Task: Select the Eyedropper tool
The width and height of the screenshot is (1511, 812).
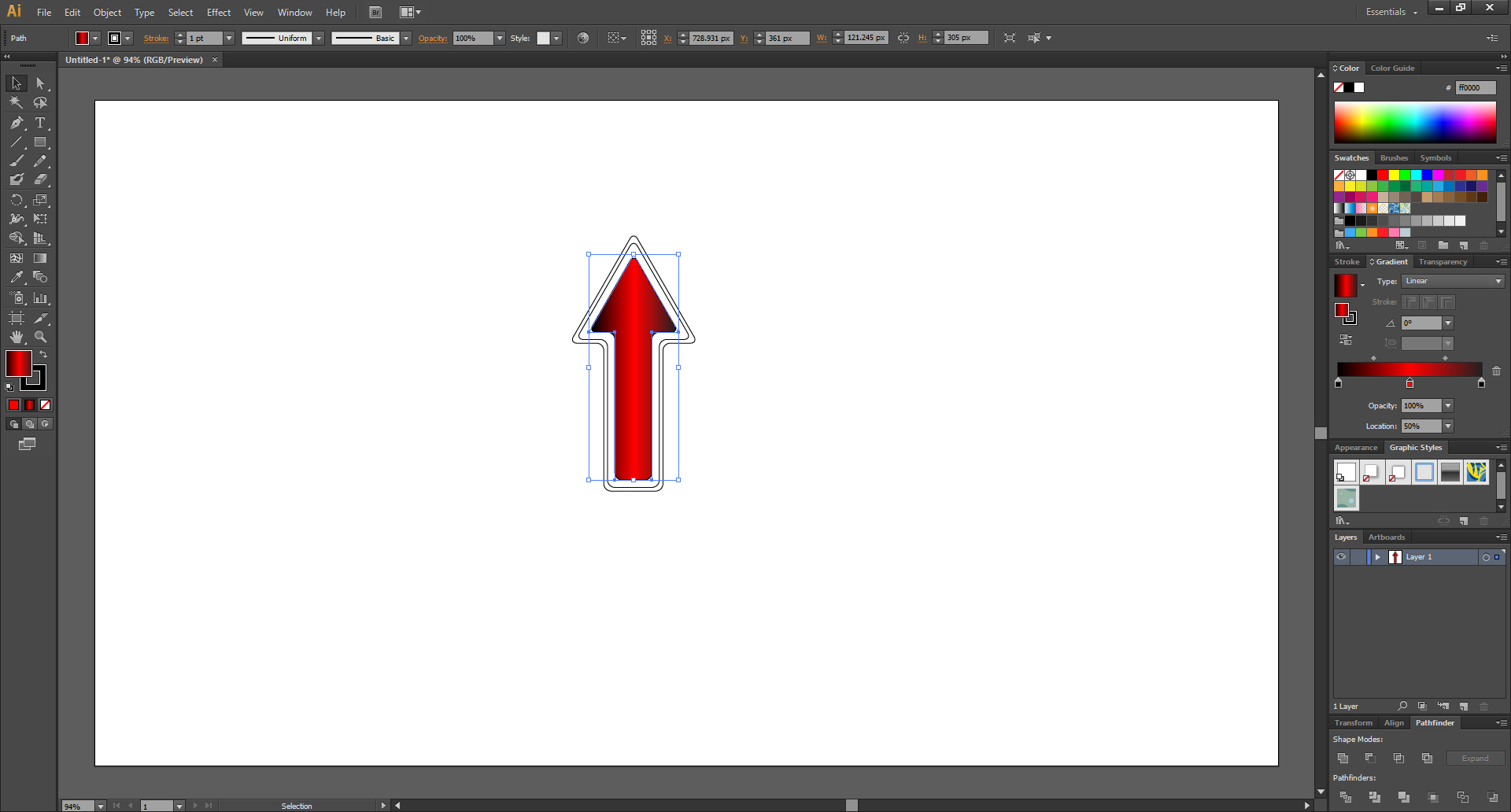Action: 17,277
